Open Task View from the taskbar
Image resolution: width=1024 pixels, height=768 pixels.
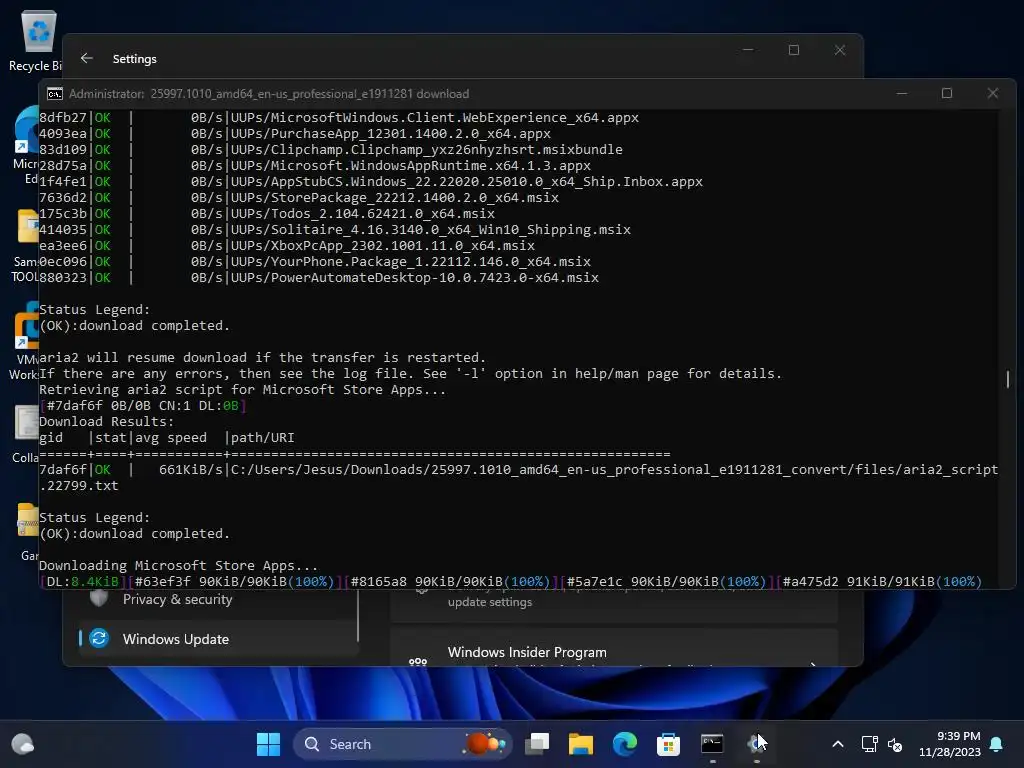tap(537, 744)
